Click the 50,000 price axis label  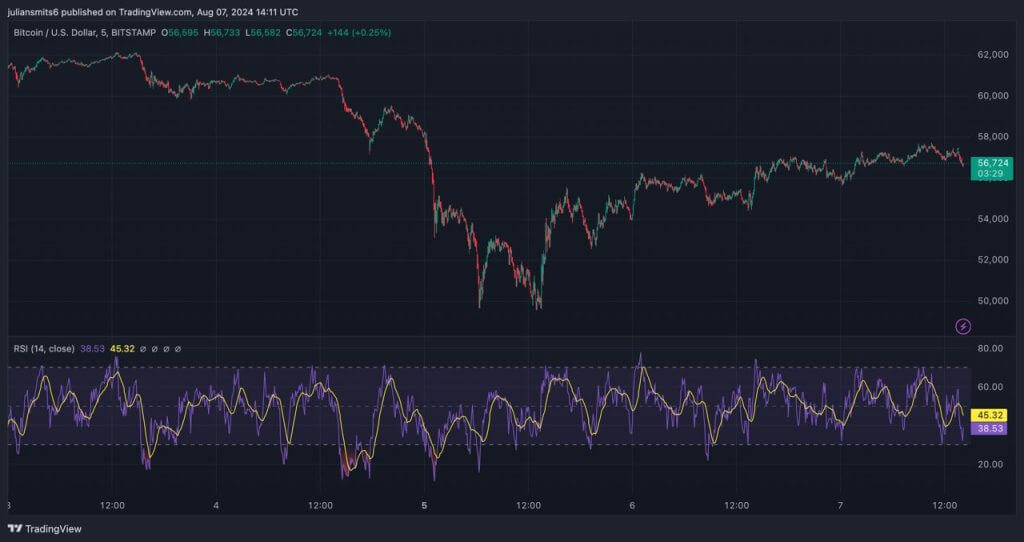pos(993,301)
